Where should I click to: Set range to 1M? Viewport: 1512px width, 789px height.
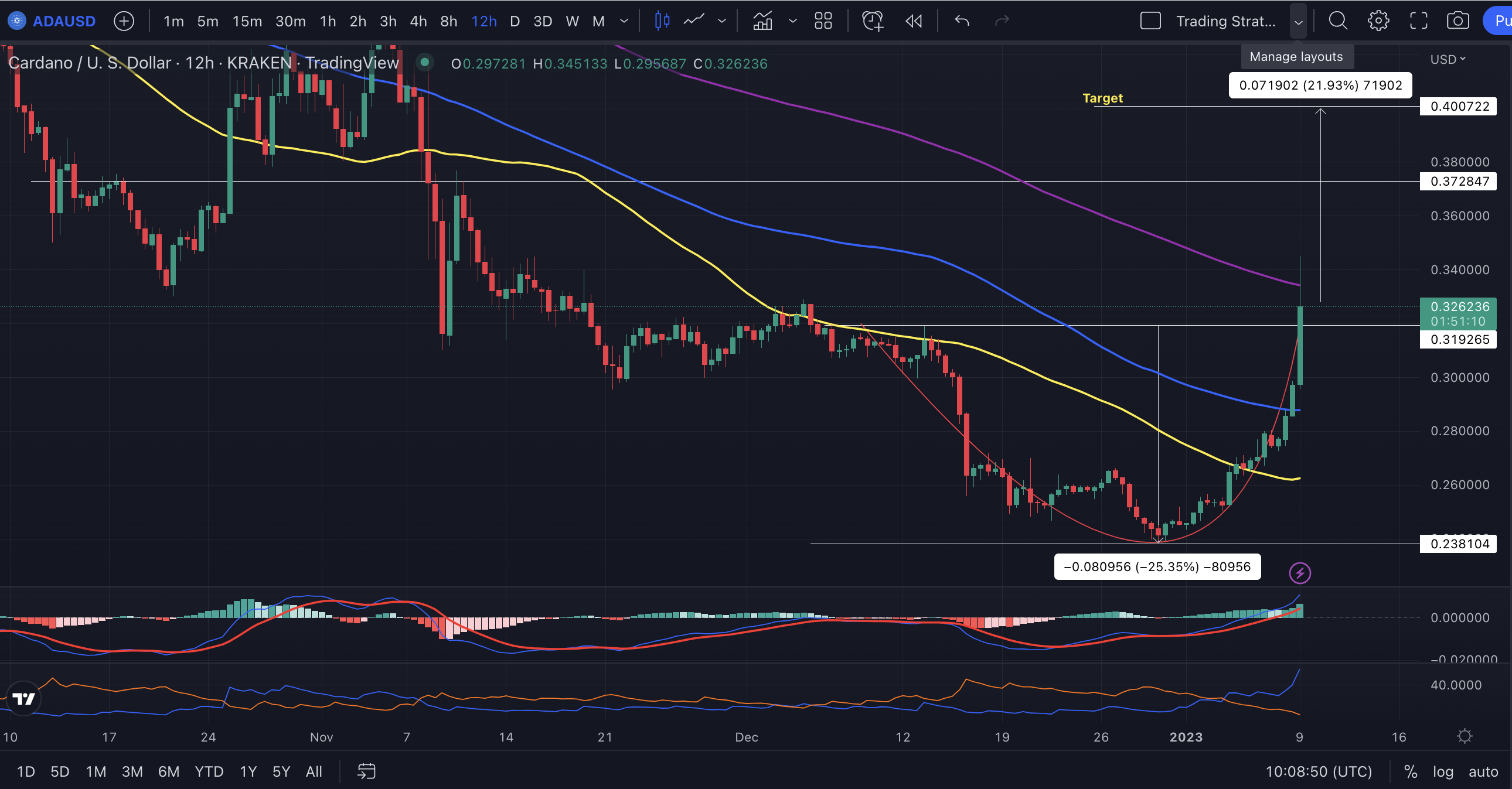click(x=96, y=771)
